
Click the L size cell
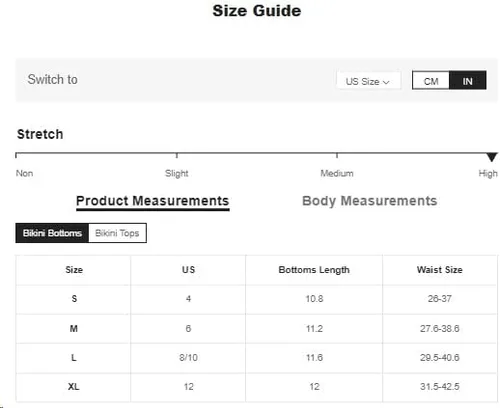(x=74, y=358)
